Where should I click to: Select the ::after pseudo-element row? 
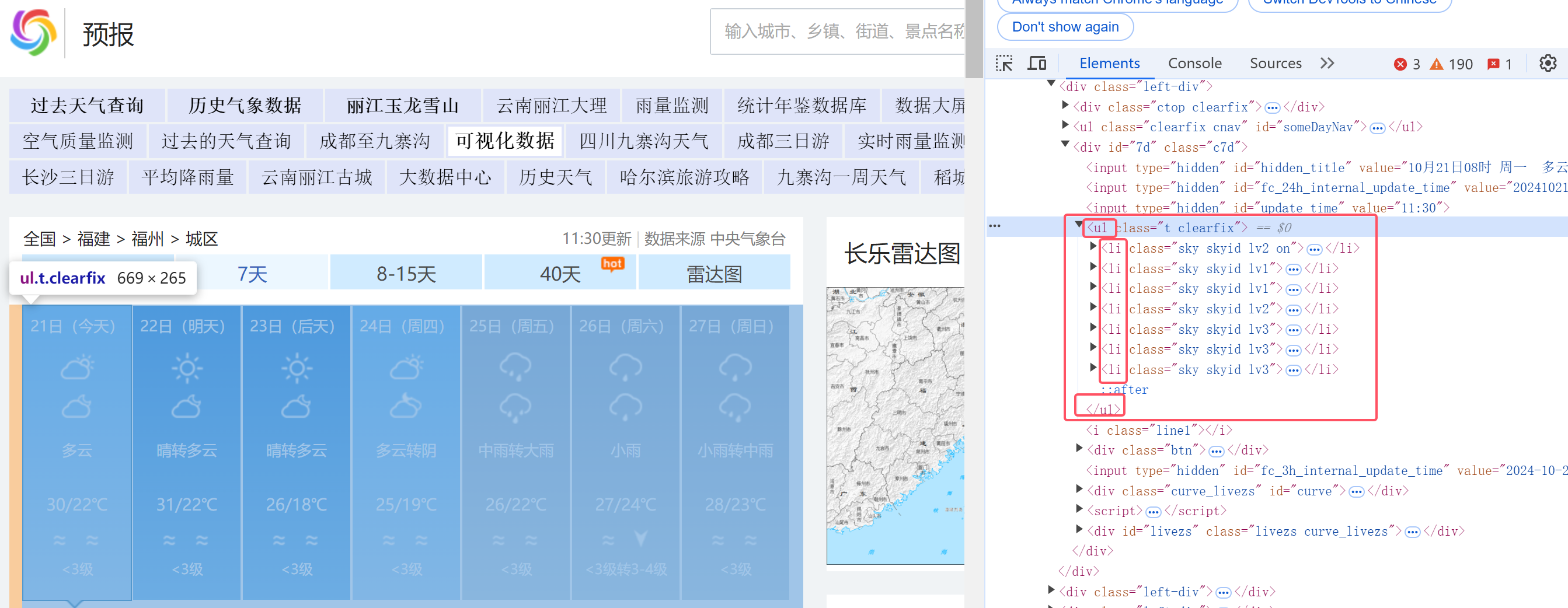pos(1124,390)
